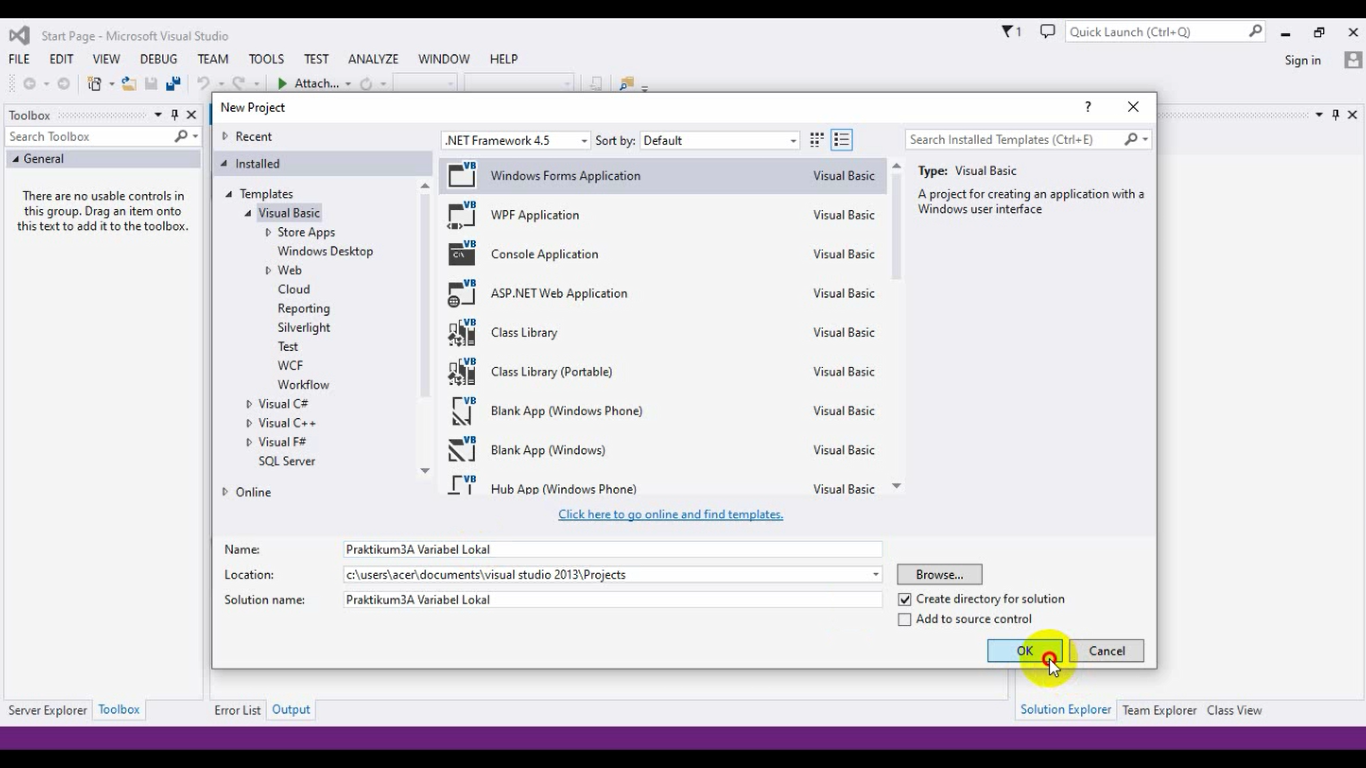Click the go online and find templates link
Viewport: 1366px width, 768px height.
click(x=670, y=514)
